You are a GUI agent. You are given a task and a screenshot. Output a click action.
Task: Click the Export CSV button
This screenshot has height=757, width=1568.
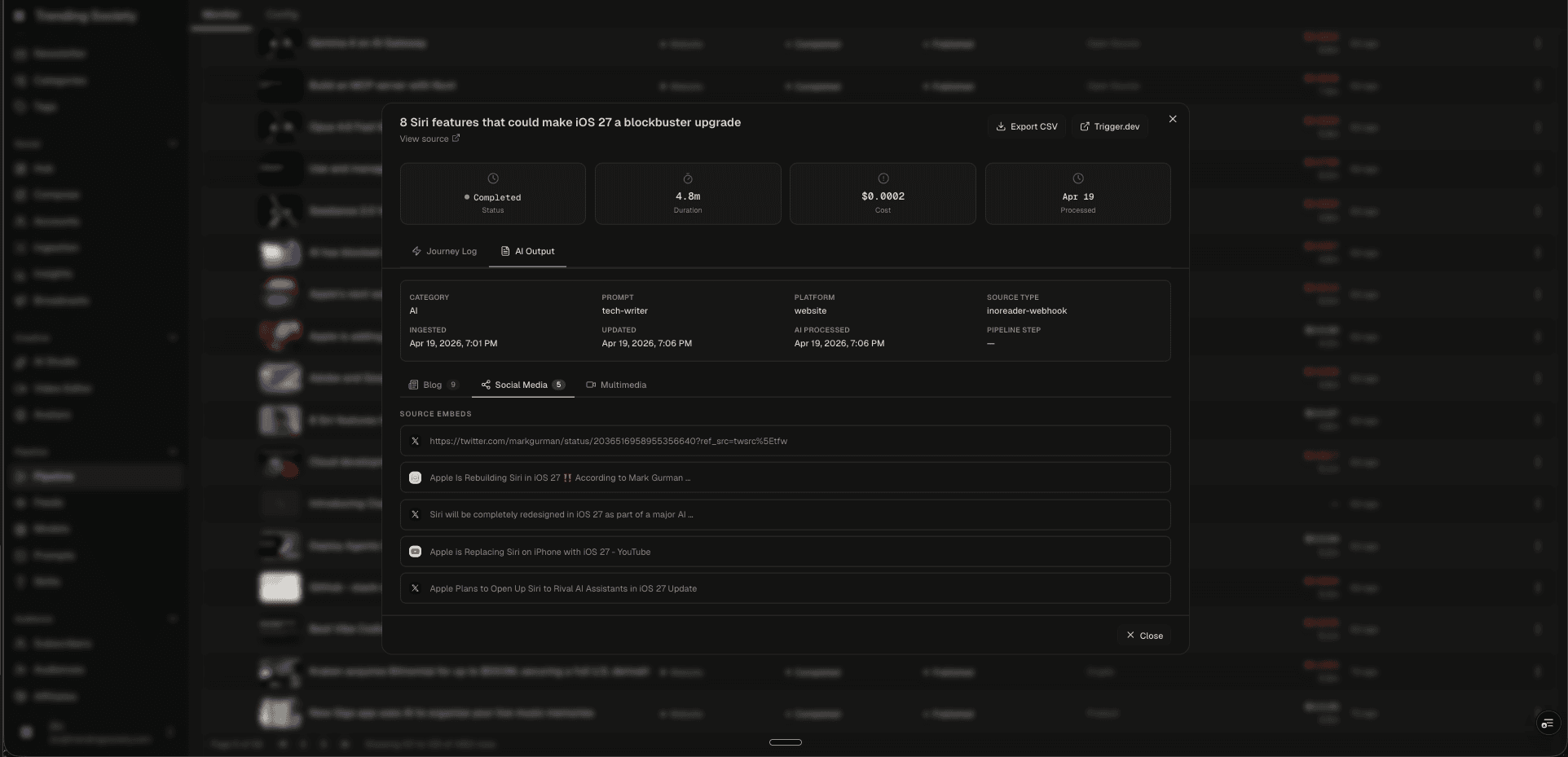1026,126
